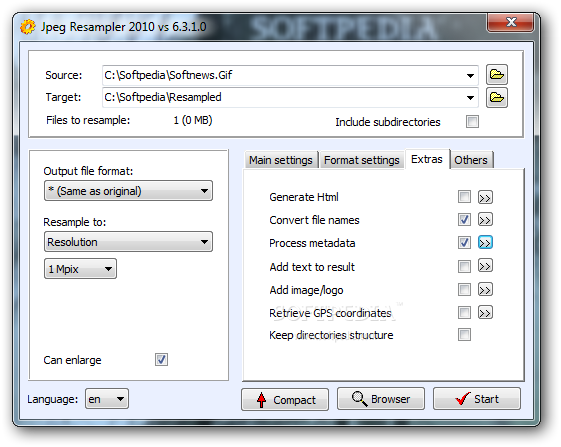This screenshot has width=561, height=447.
Task: Click the Start button
Action: point(477,398)
